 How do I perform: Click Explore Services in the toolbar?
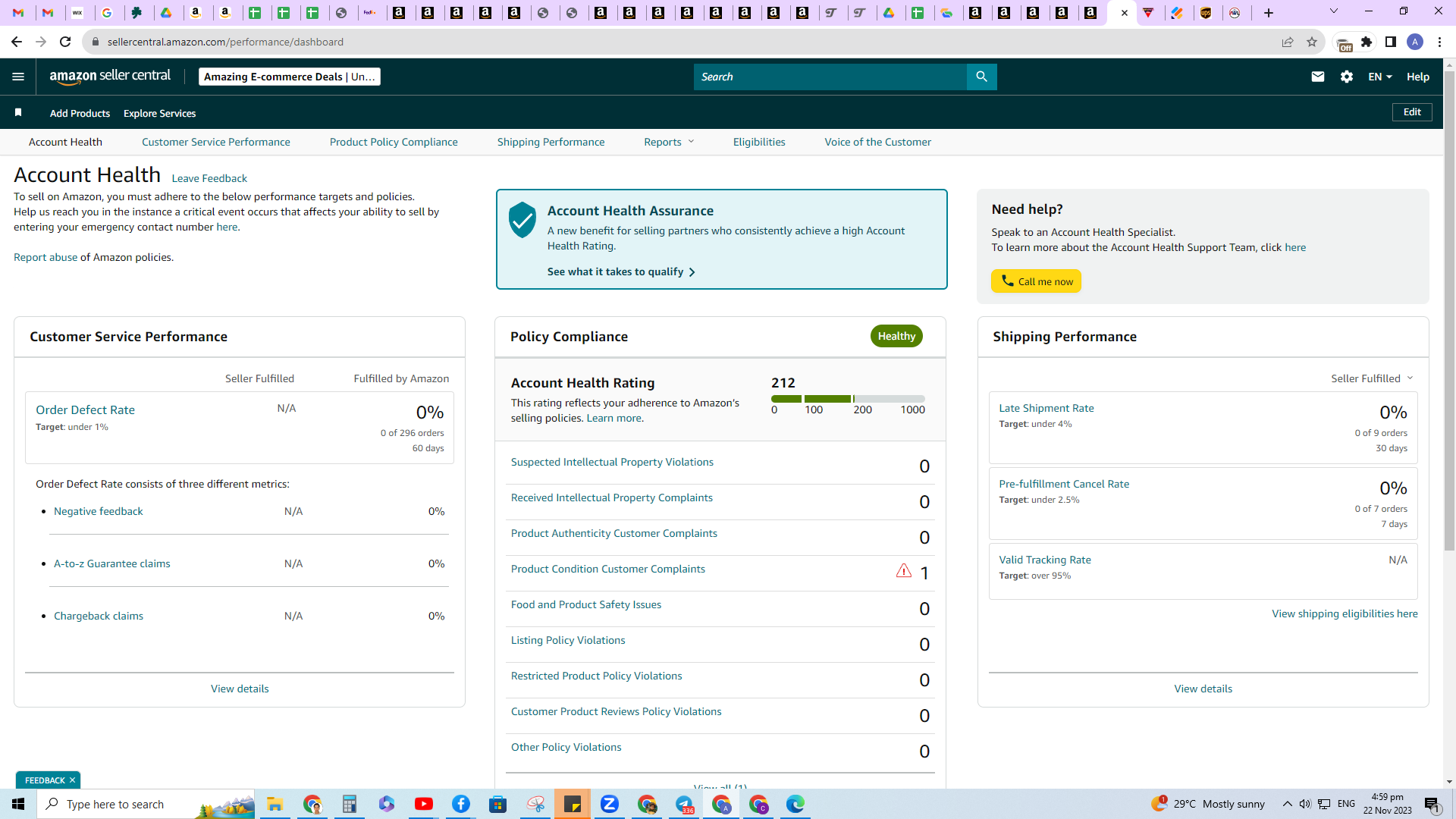coord(159,113)
